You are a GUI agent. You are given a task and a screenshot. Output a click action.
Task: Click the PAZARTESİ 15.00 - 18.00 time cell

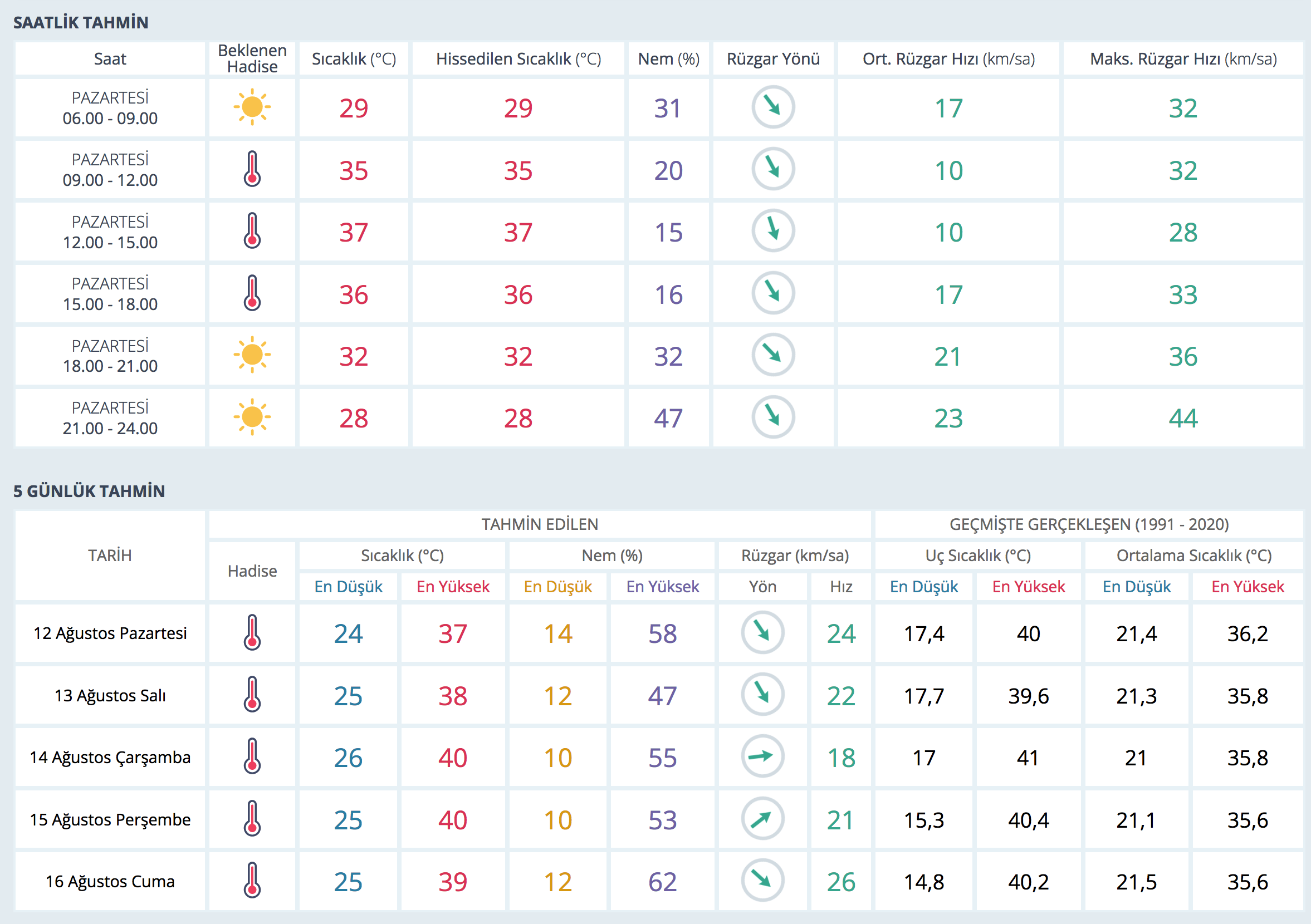click(110, 293)
